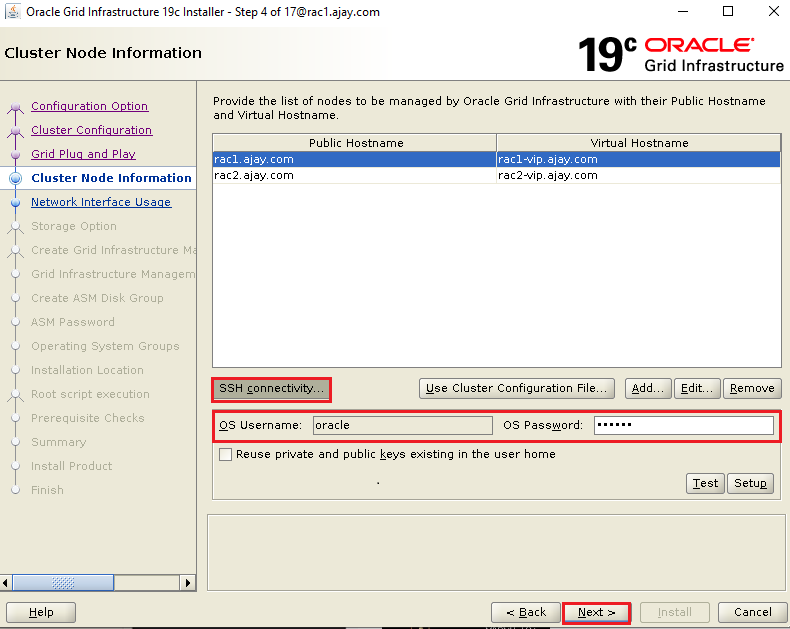The image size is (790, 629).
Task: Proceed with the Next button
Action: click(597, 613)
